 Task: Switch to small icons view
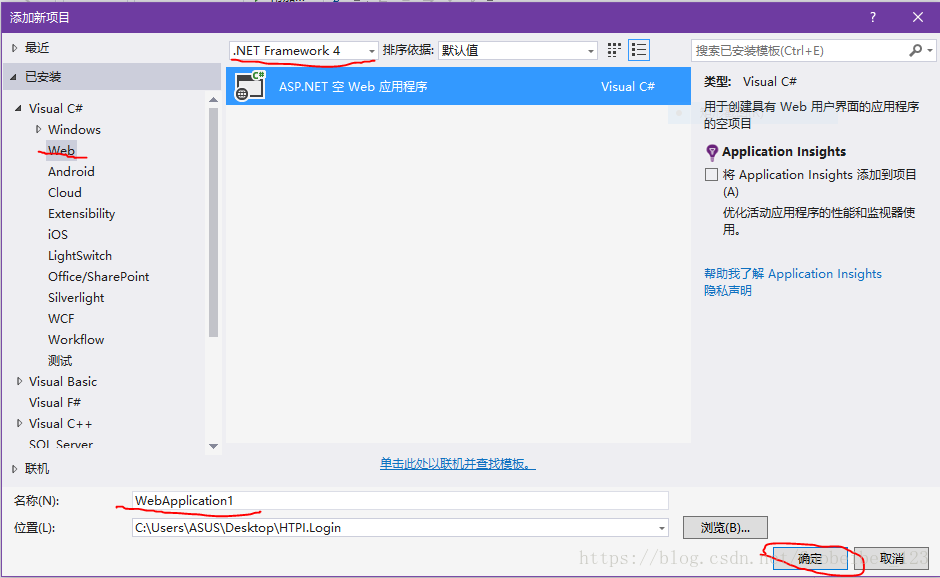click(613, 50)
